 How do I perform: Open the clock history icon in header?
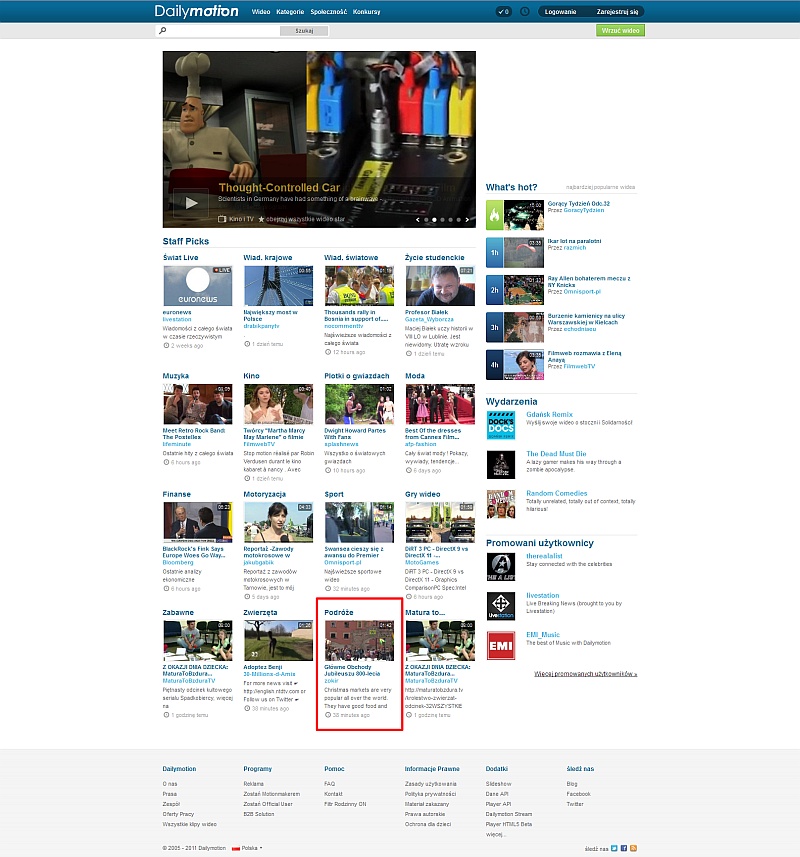tap(525, 11)
